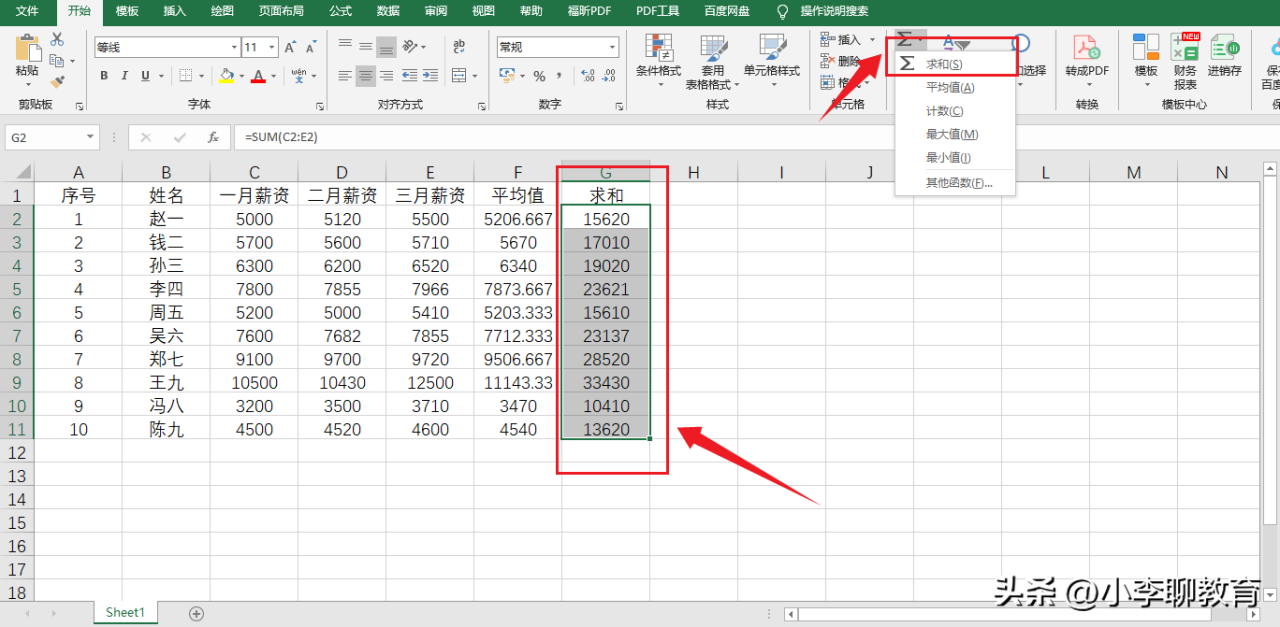Apply the red font color
1280x627 pixels.
coord(259,76)
